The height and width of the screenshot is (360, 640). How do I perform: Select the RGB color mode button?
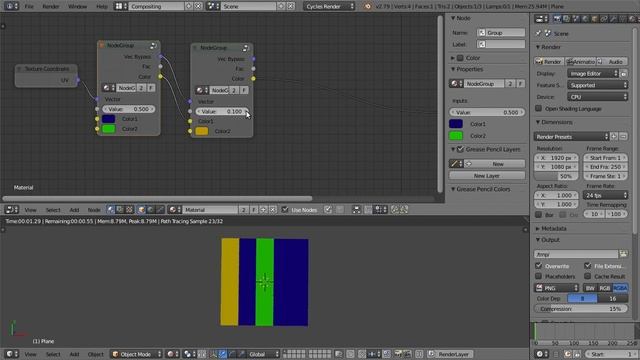[605, 288]
